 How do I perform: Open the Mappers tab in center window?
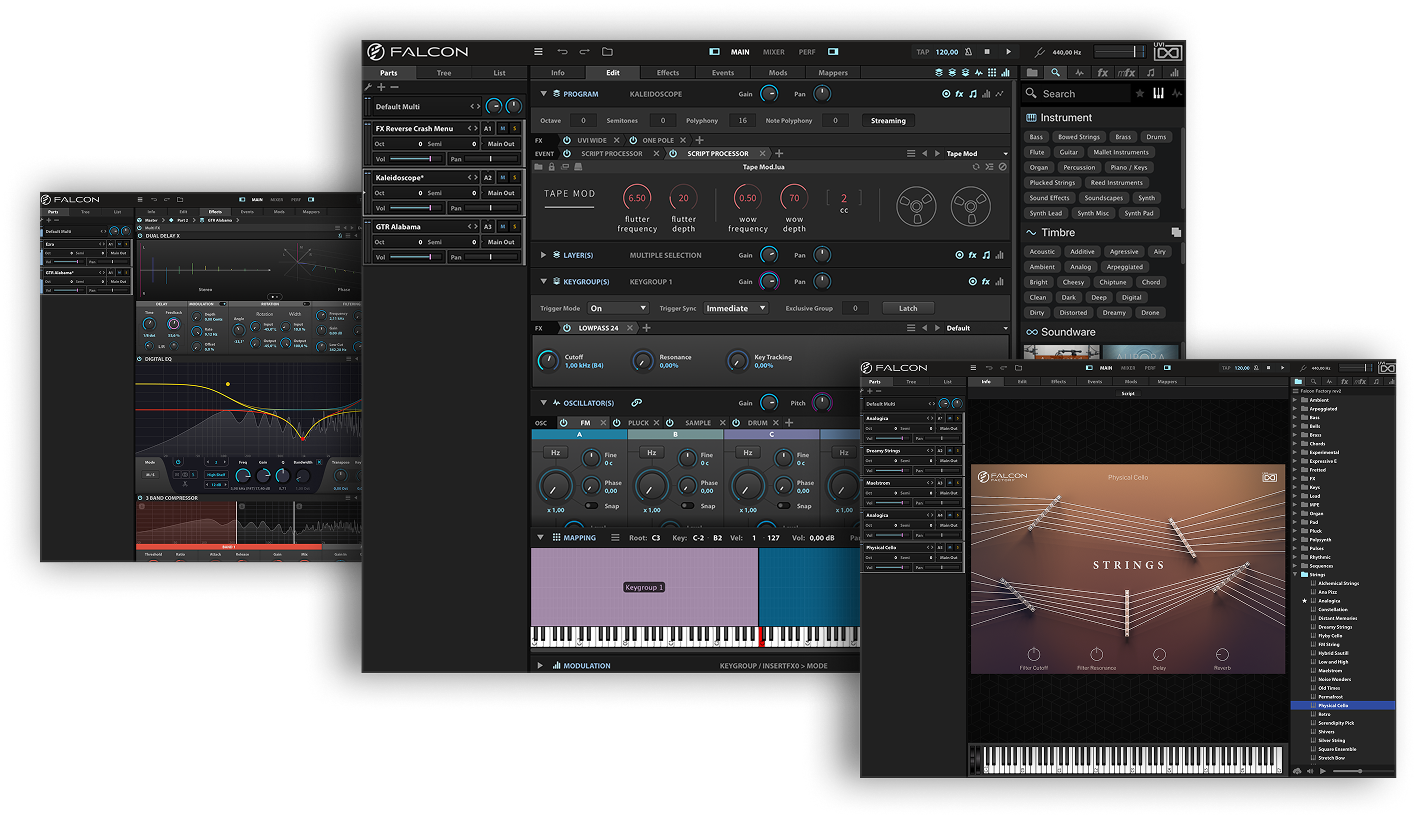coord(833,73)
